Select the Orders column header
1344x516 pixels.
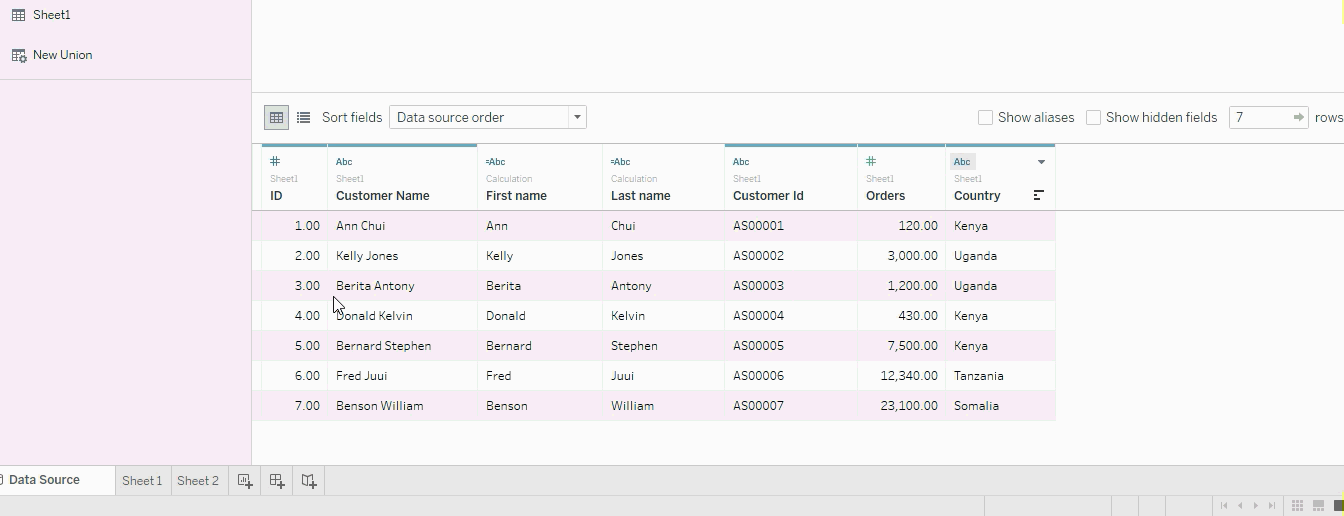[x=885, y=196]
